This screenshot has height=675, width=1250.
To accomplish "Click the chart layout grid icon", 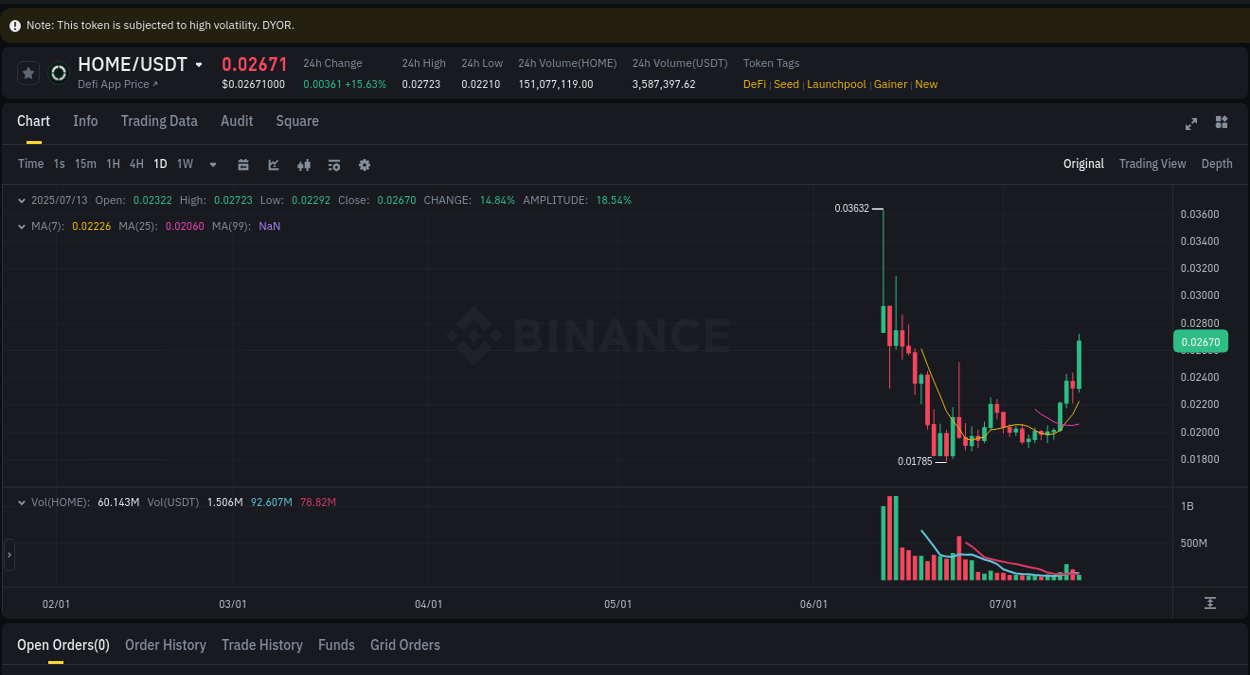I will (x=1221, y=123).
